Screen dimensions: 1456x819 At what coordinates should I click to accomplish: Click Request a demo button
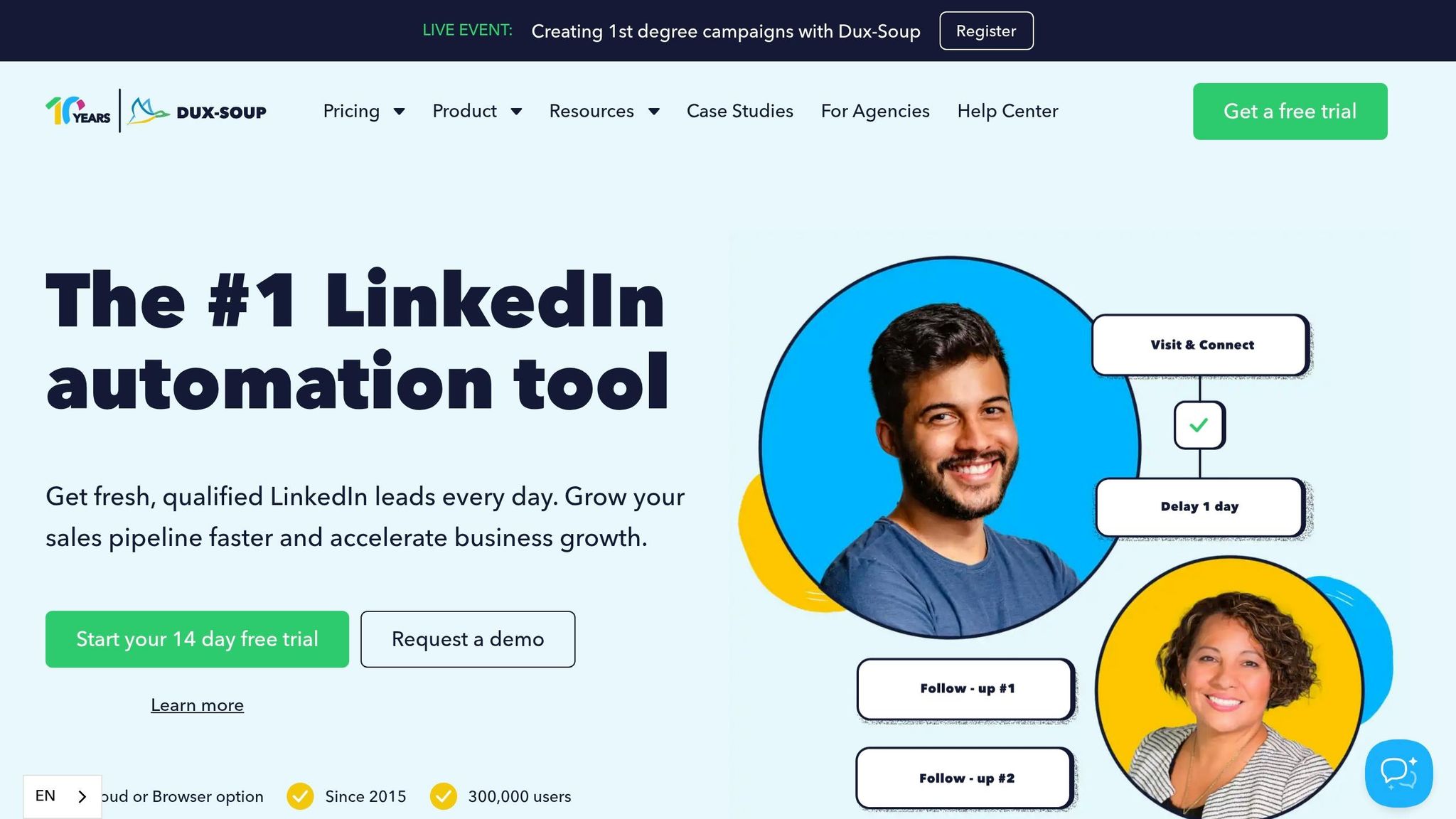click(468, 639)
